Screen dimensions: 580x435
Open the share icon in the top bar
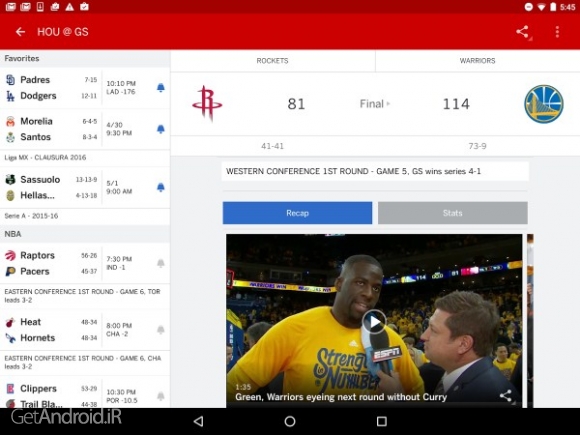[x=523, y=32]
